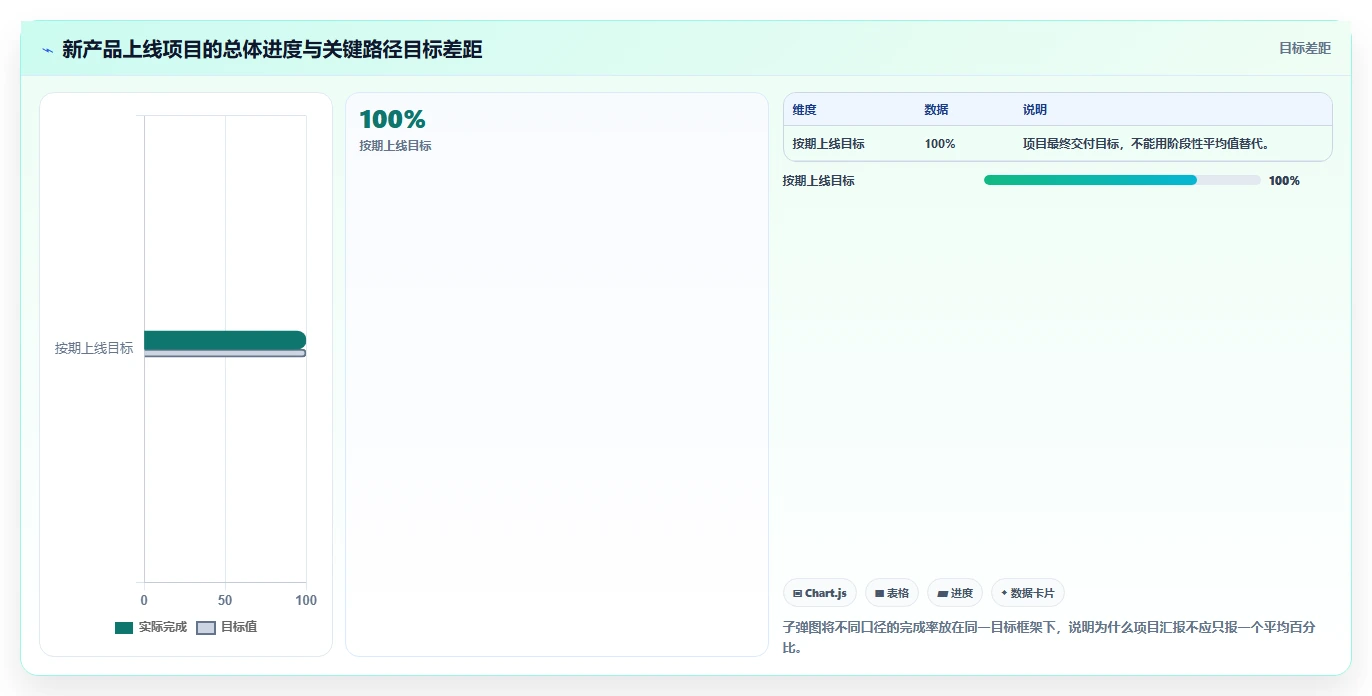The image size is (1372, 696).
Task: Click the x-axis tick labeled 100
Action: (306, 600)
